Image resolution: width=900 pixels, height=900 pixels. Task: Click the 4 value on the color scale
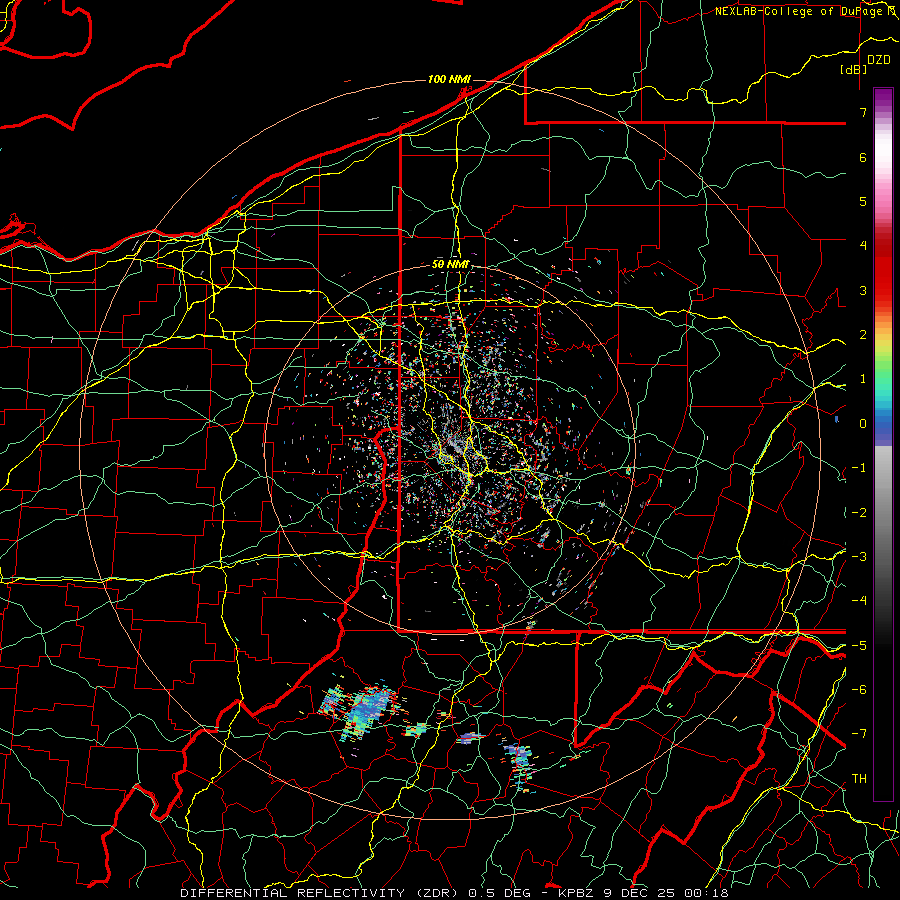coord(863,246)
